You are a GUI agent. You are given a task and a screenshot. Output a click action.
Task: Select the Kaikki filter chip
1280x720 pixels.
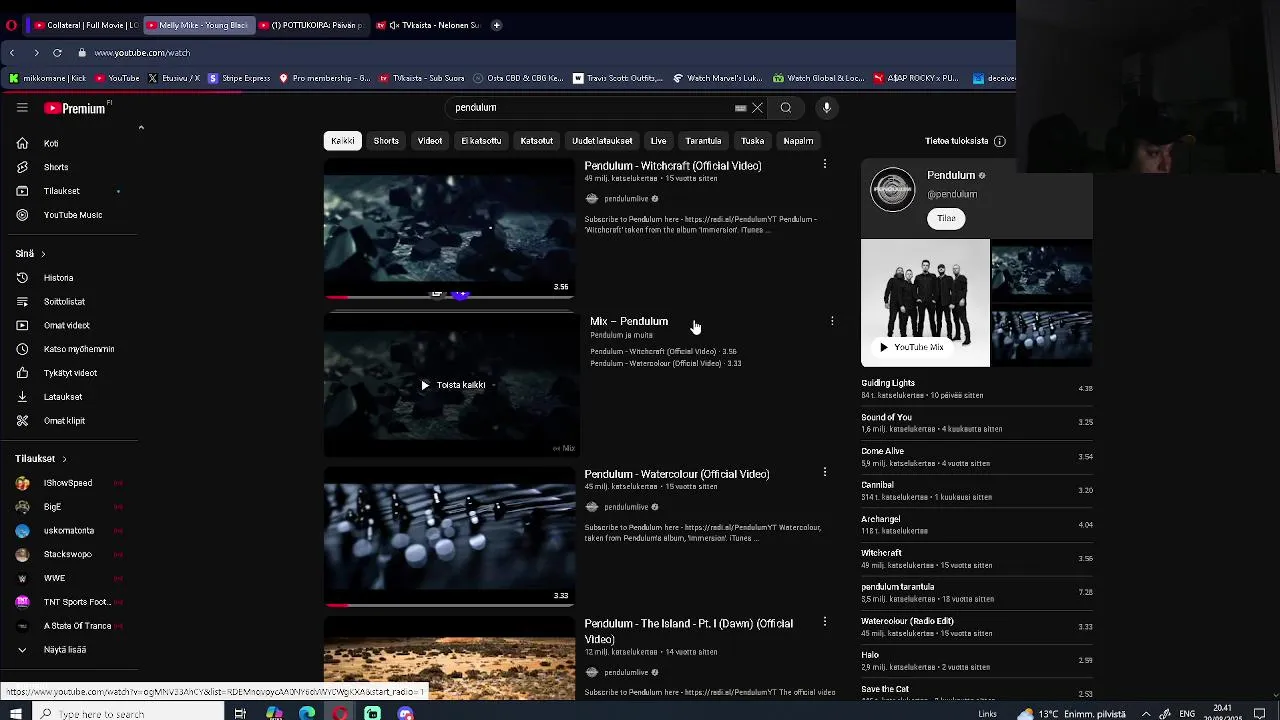[343, 141]
